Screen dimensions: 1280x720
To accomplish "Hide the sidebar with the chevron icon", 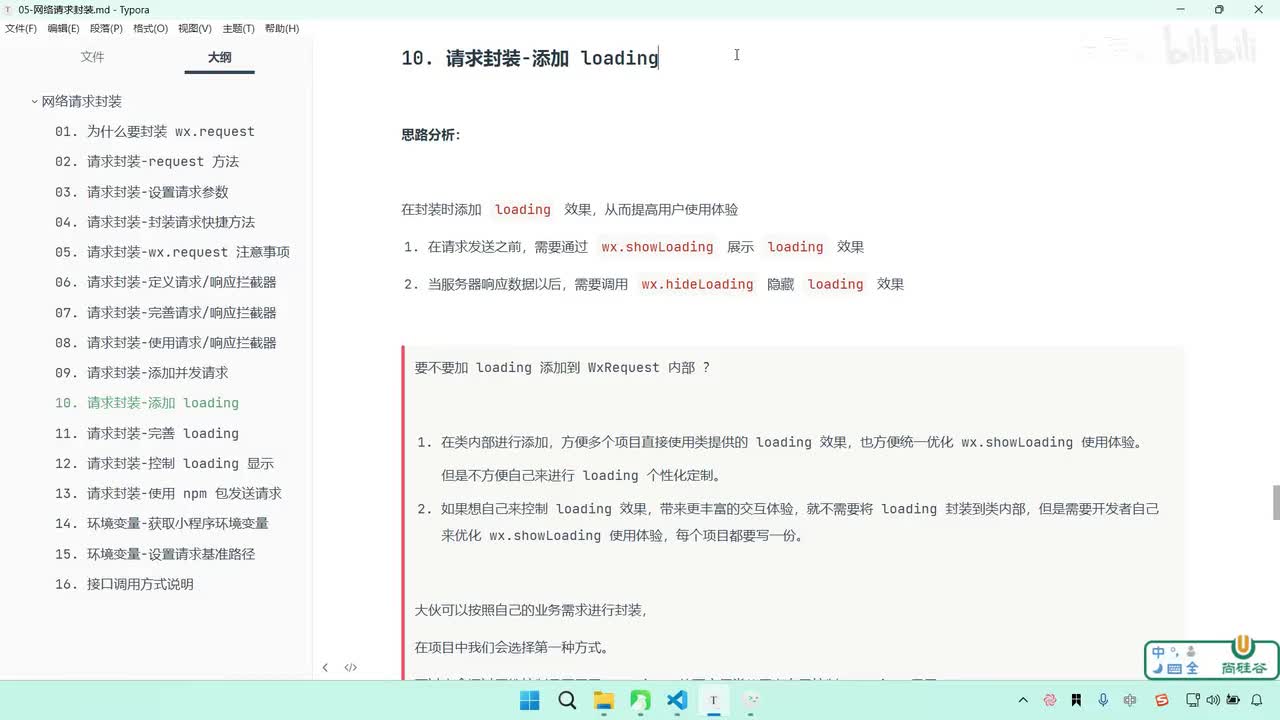I will pyautogui.click(x=325, y=668).
